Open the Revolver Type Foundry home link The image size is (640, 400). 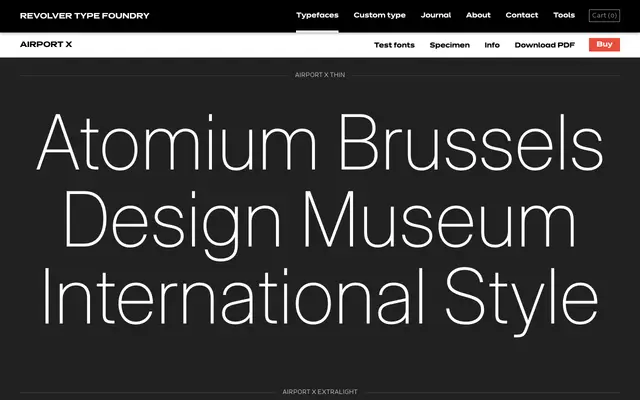pos(84,16)
